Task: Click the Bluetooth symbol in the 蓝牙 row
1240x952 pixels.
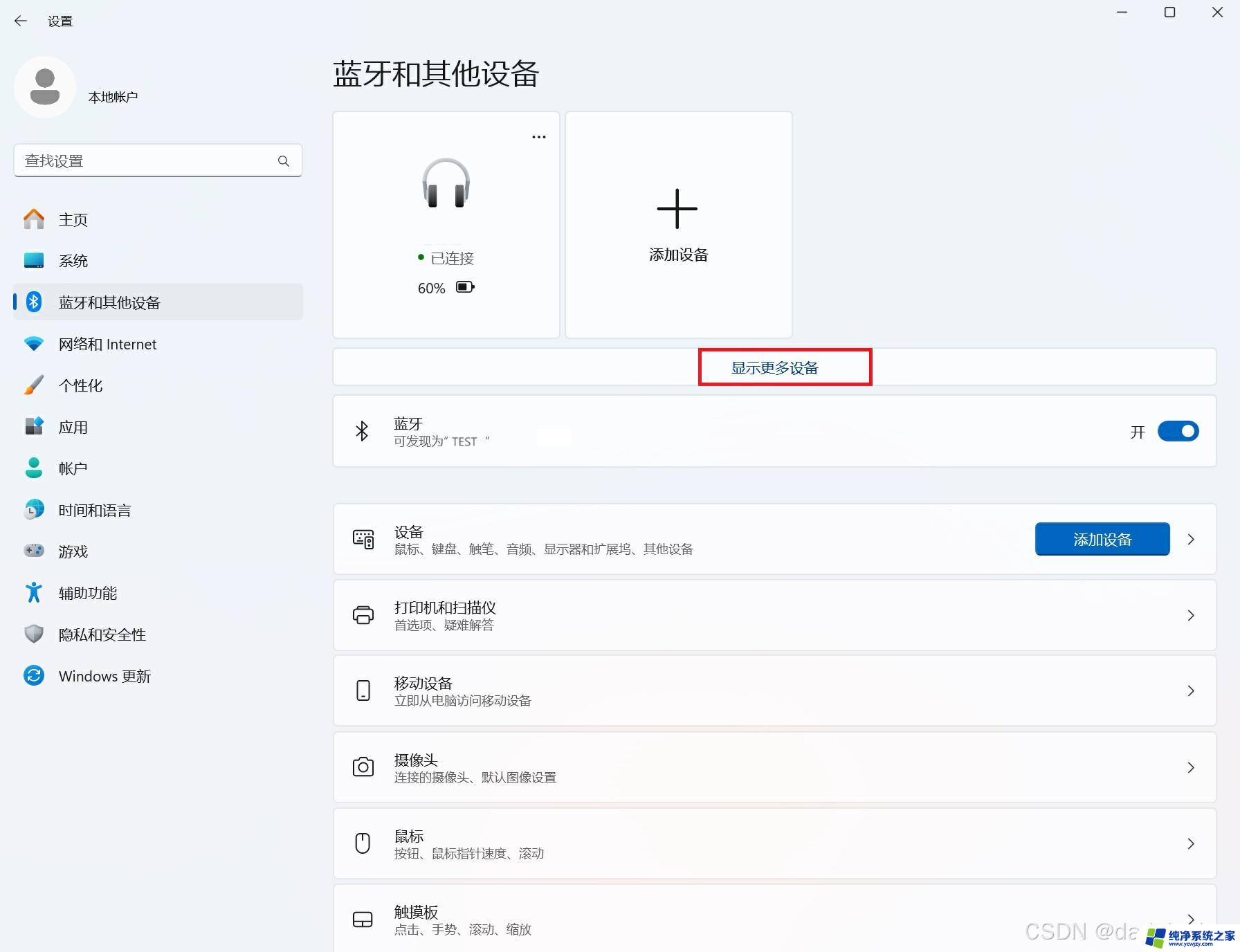Action: 362,431
